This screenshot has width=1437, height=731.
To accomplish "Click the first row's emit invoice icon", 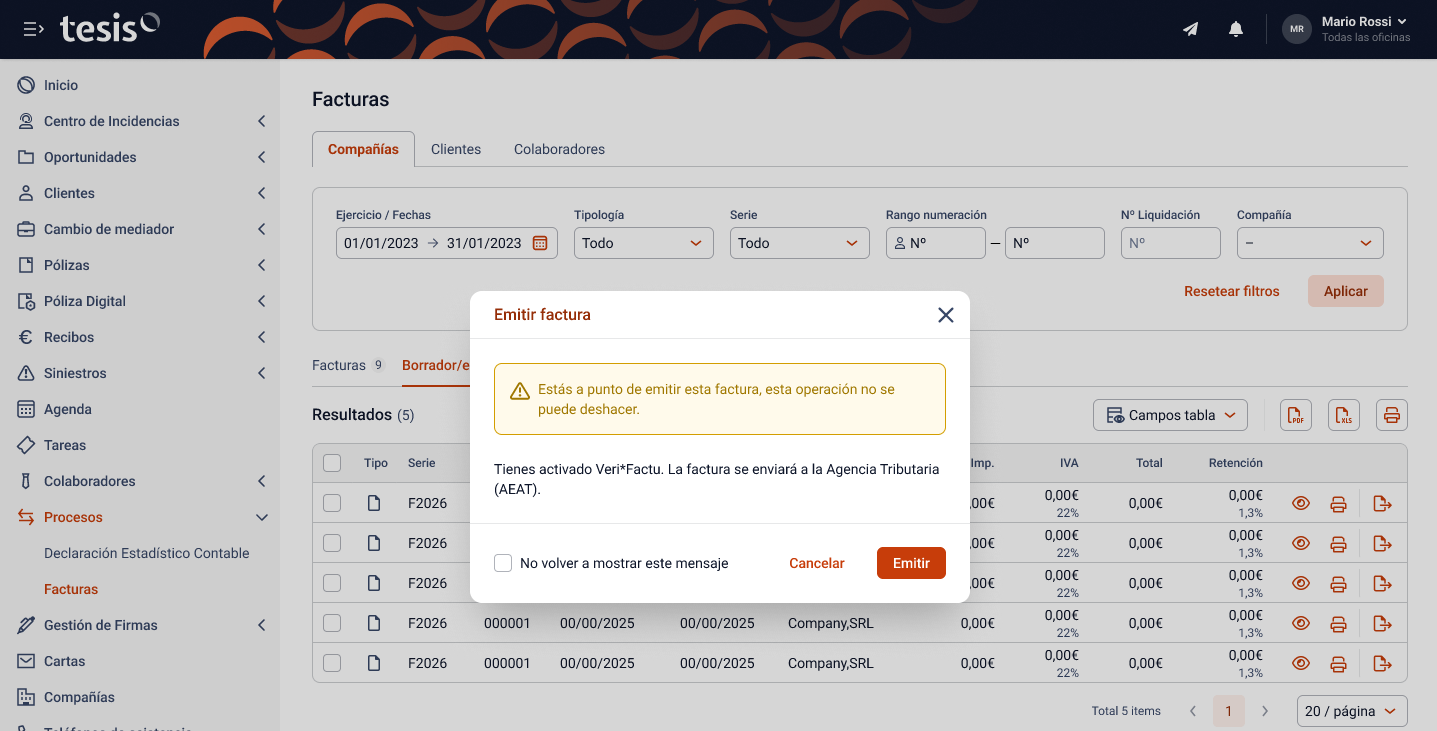I will point(1383,503).
